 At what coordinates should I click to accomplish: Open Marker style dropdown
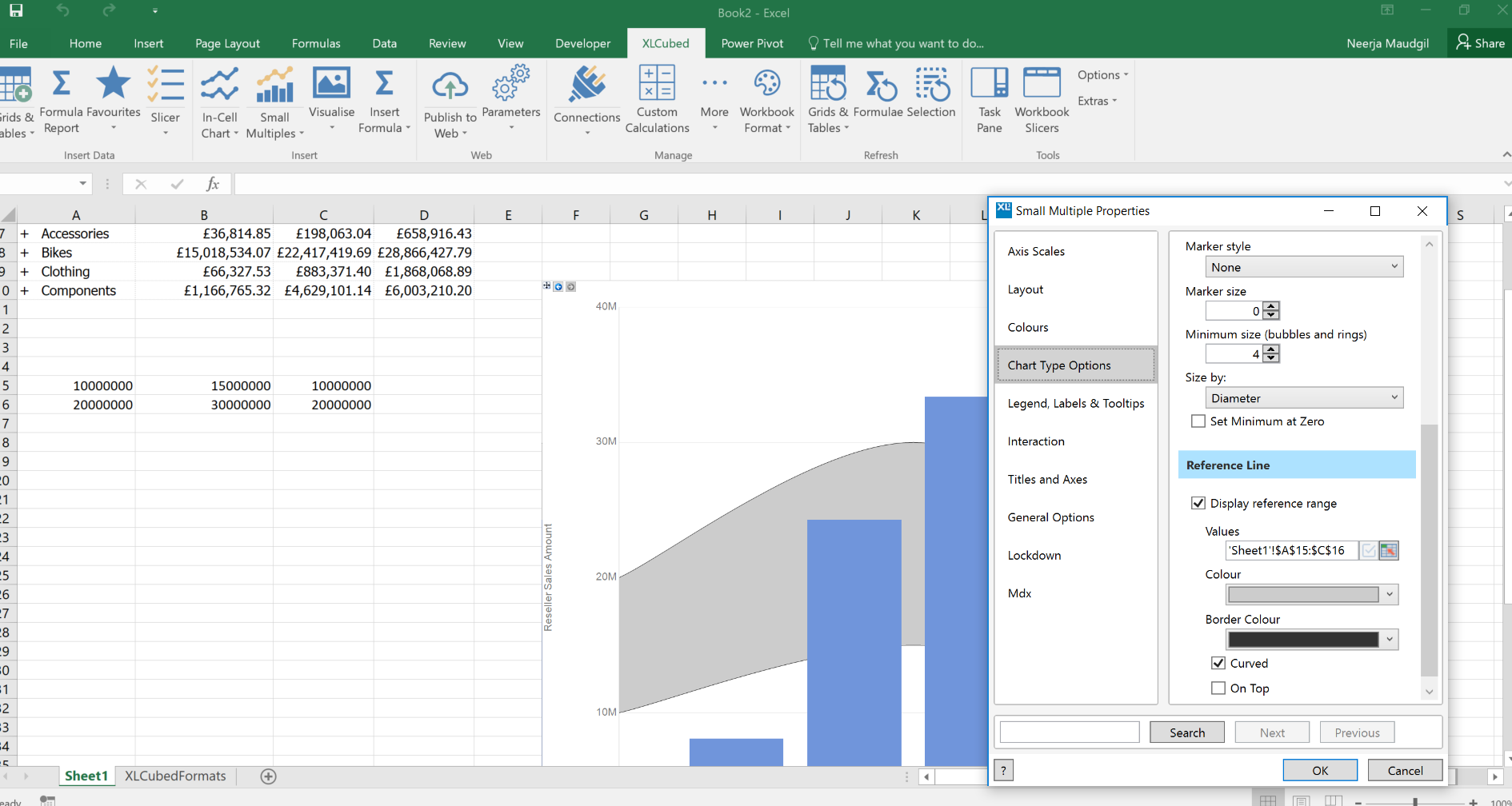point(1304,267)
